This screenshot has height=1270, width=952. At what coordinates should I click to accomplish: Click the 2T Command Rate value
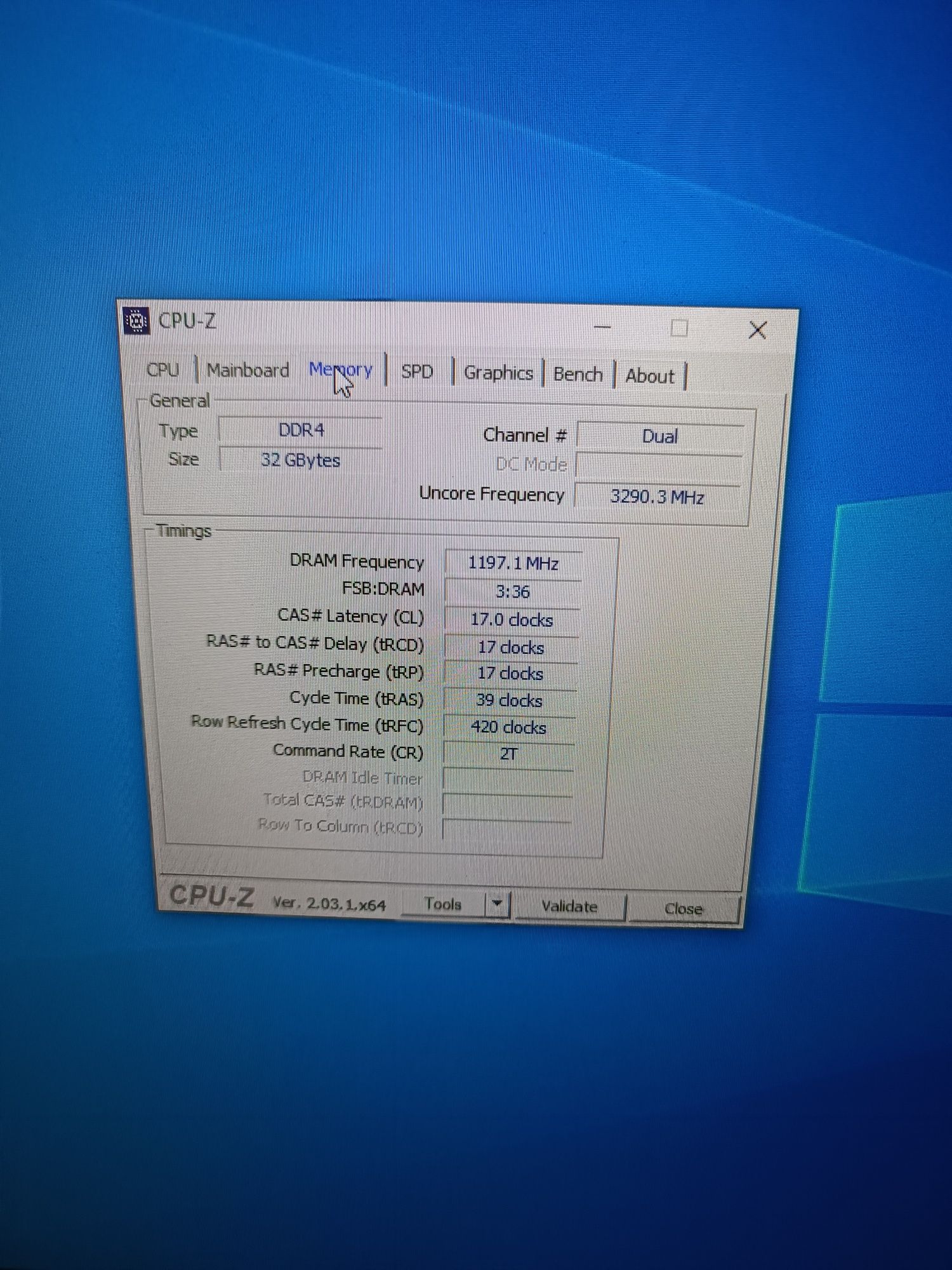[x=509, y=754]
